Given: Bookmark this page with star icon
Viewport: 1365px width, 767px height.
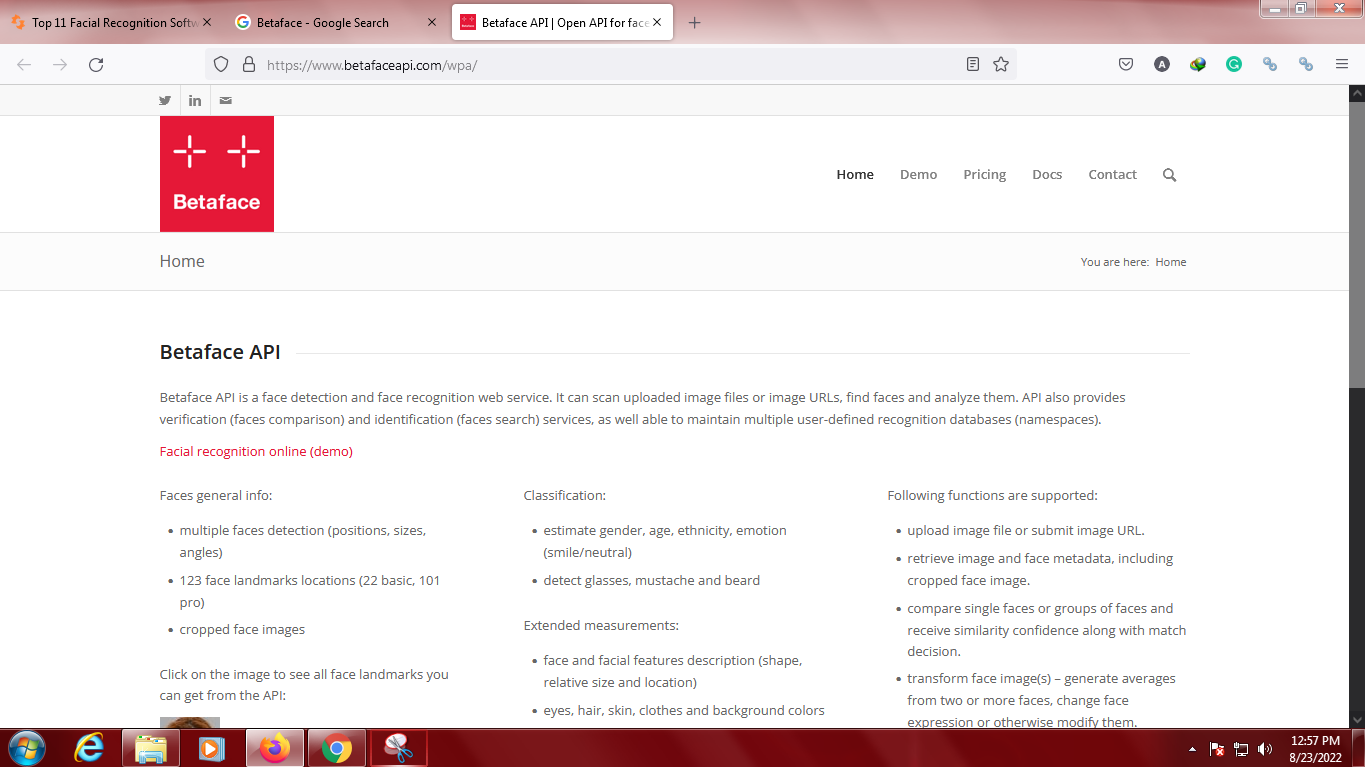Looking at the screenshot, I should coord(1001,64).
